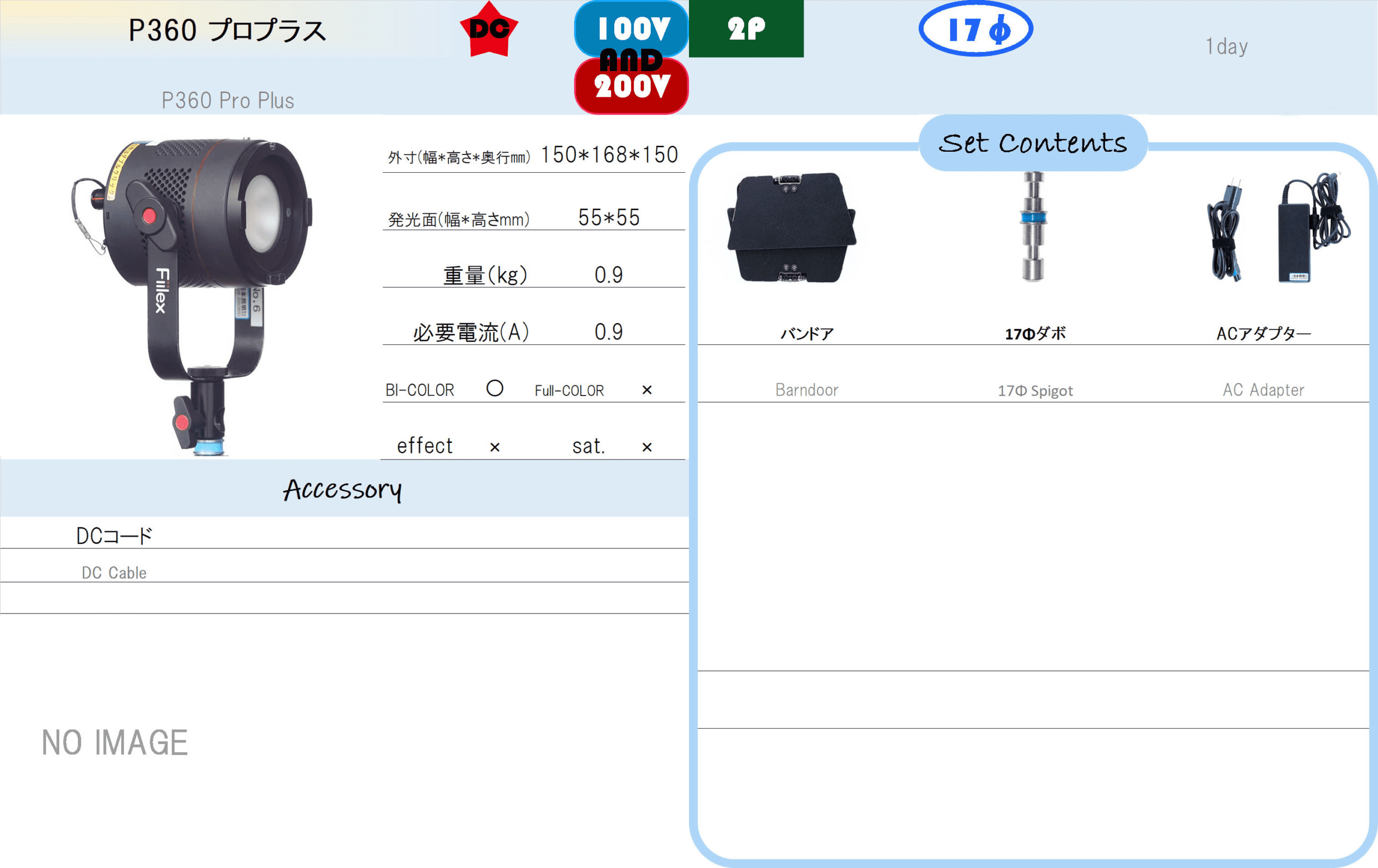1378x868 pixels.
Task: Click the red 200V badge
Action: [x=631, y=87]
